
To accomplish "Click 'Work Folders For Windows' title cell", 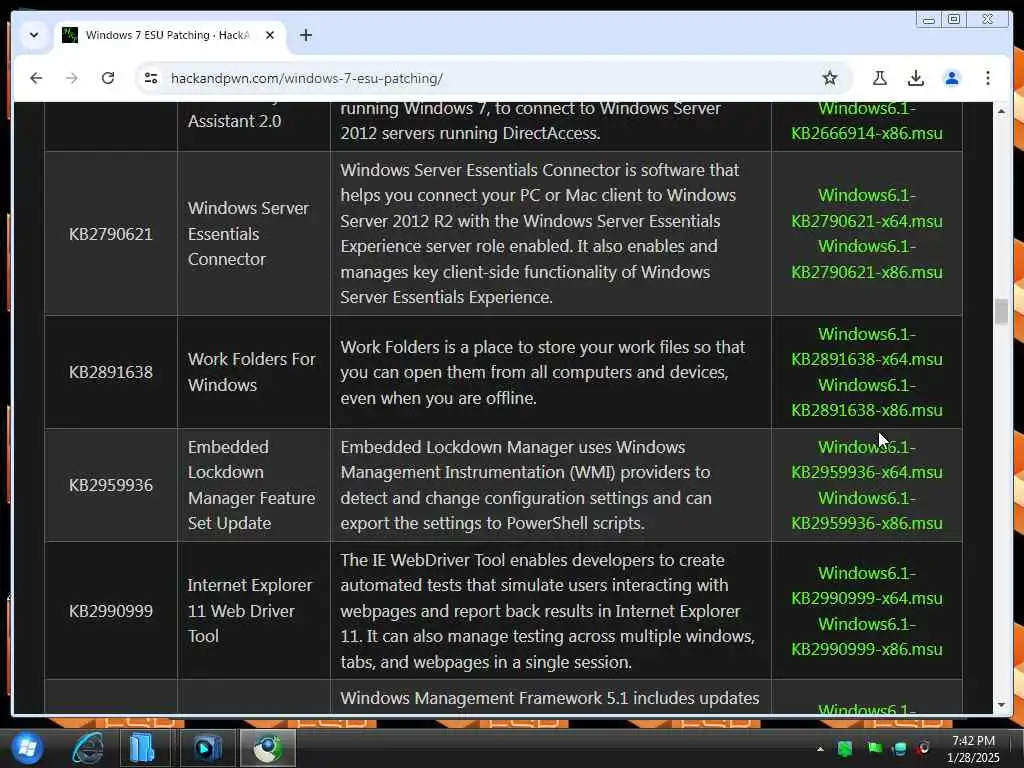I will (253, 372).
